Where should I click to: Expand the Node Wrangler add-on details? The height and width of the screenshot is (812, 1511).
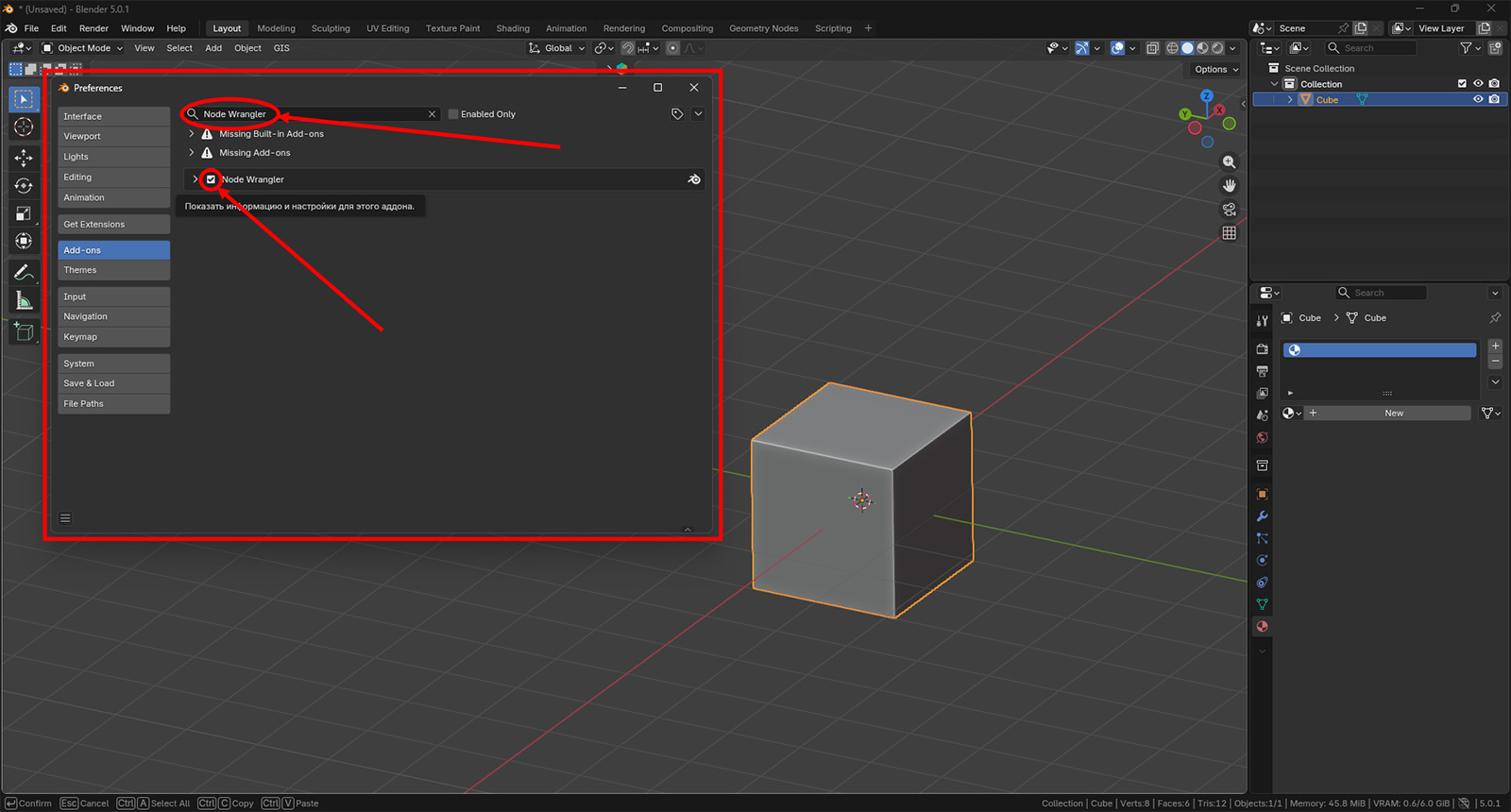[195, 179]
